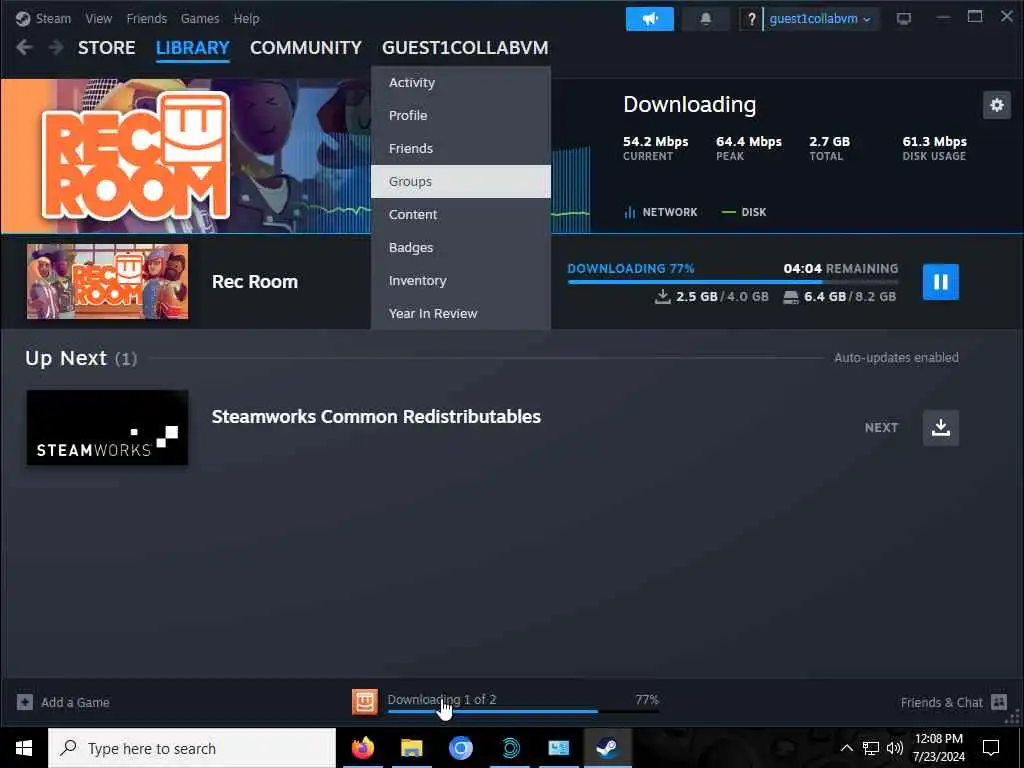Click the Rec Room banner artwork

pos(185,155)
